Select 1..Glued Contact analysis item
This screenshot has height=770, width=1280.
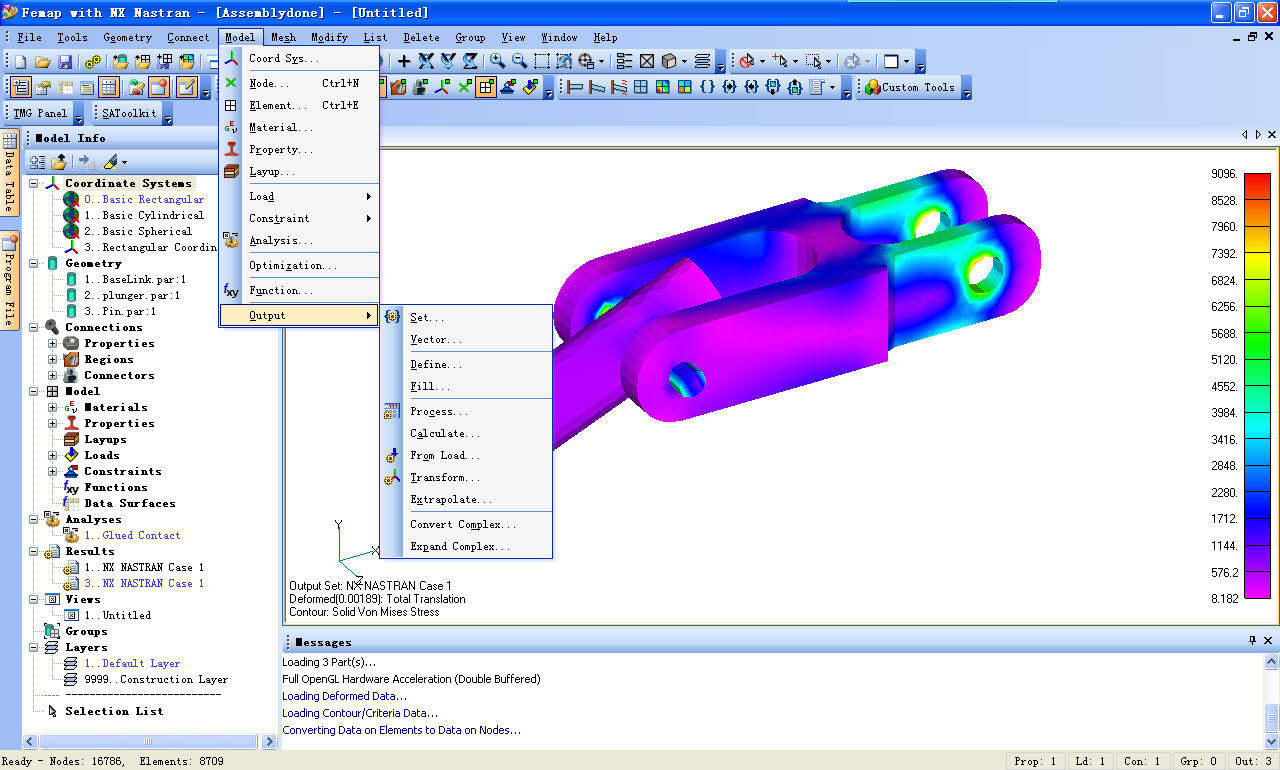pyautogui.click(x=132, y=535)
